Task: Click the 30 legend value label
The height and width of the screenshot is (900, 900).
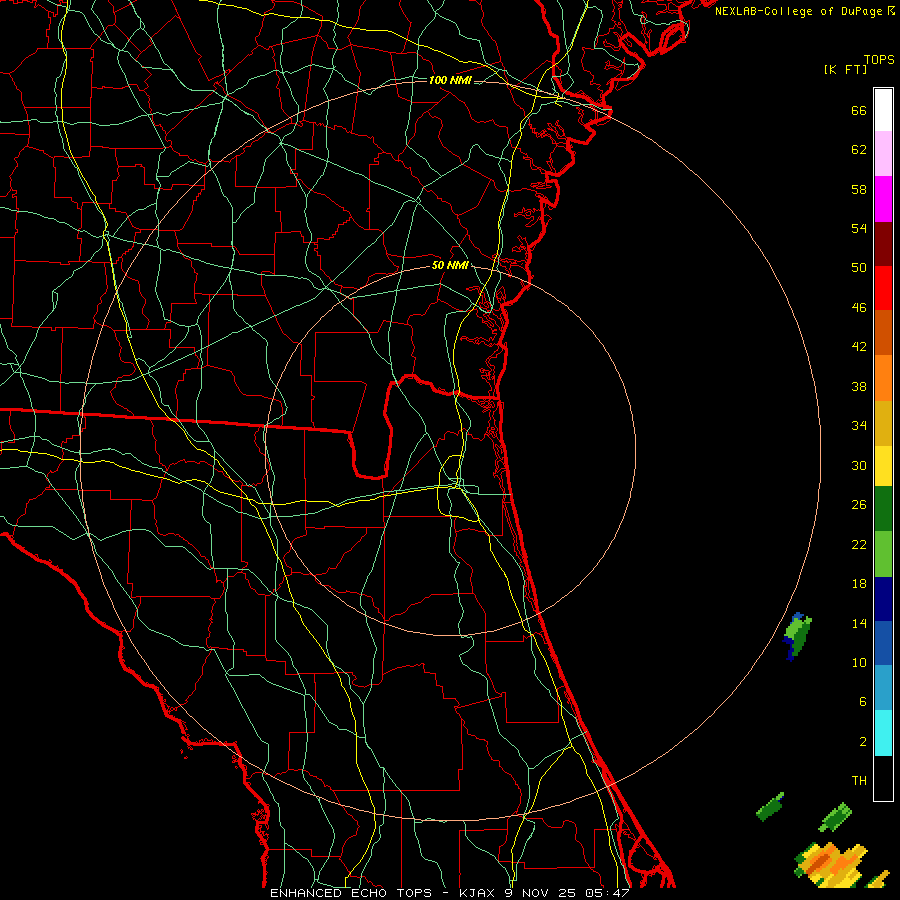Action: pos(859,465)
